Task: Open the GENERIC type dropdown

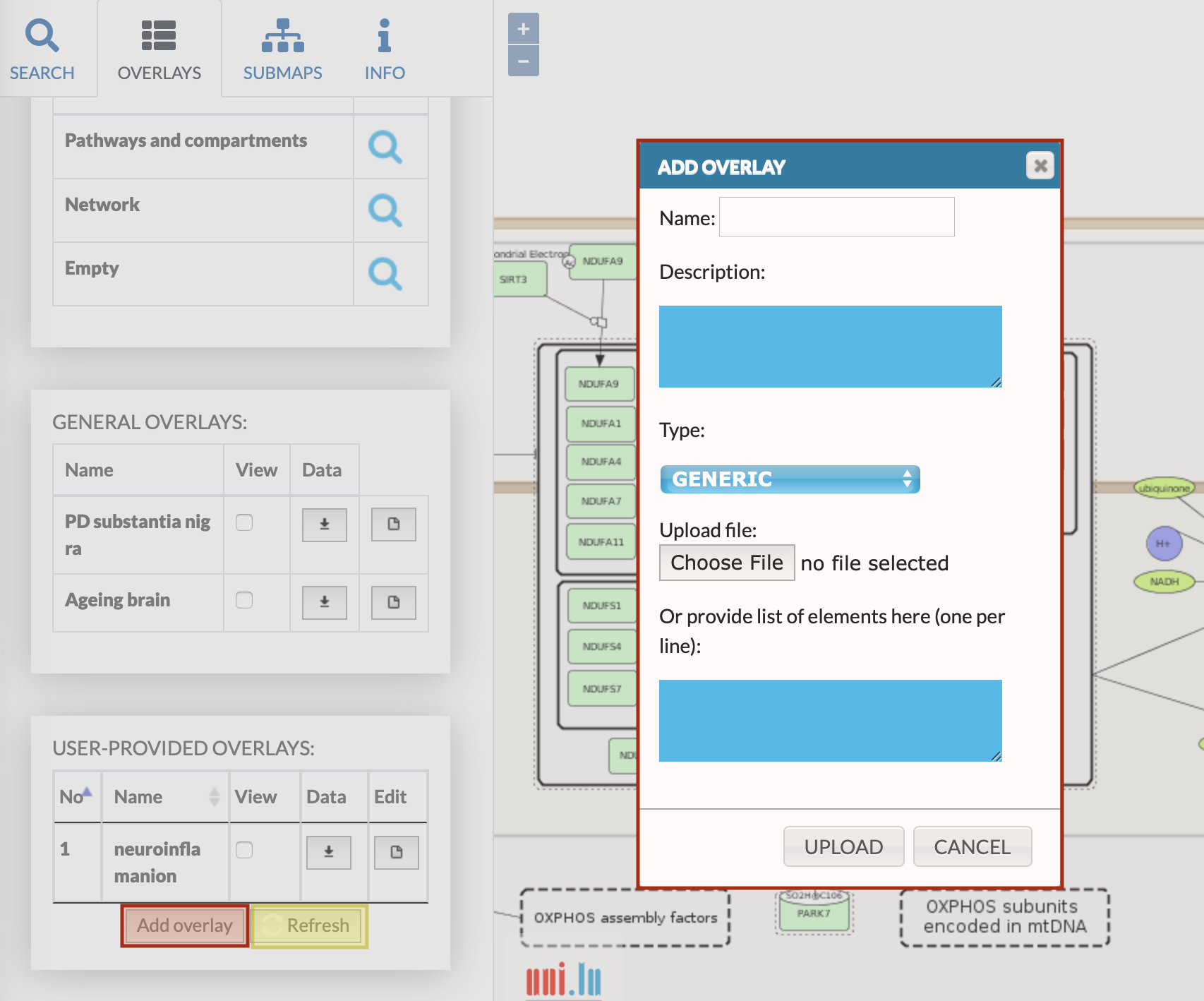Action: coord(790,479)
